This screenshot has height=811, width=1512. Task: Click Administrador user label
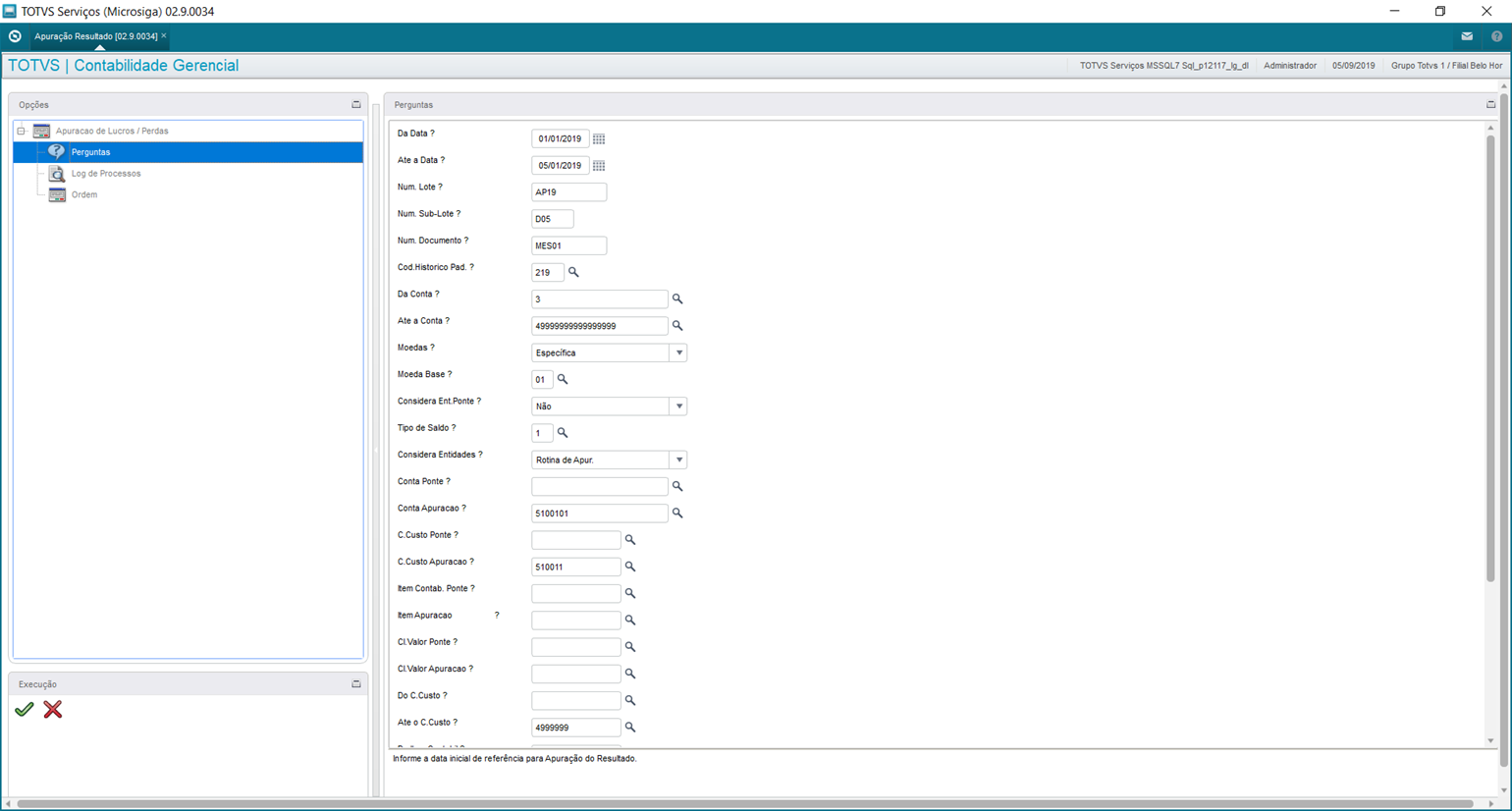[1290, 66]
